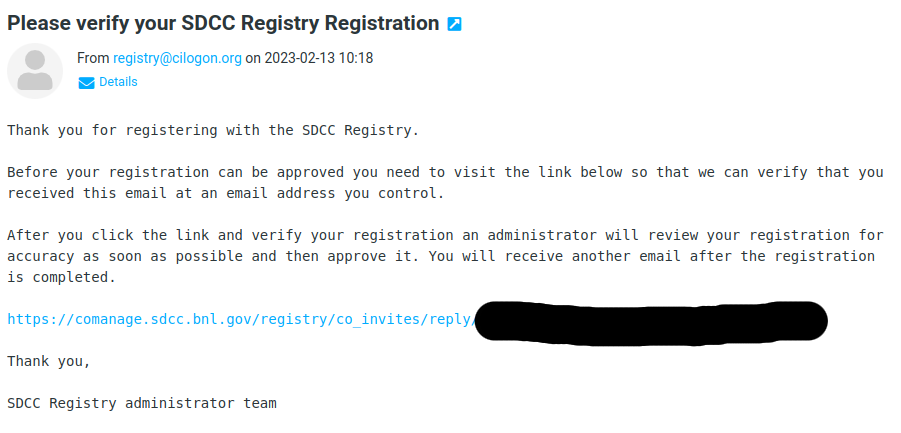Click the closing "Thank you," line
Viewport: 901px width, 433px height.
pos(49,362)
